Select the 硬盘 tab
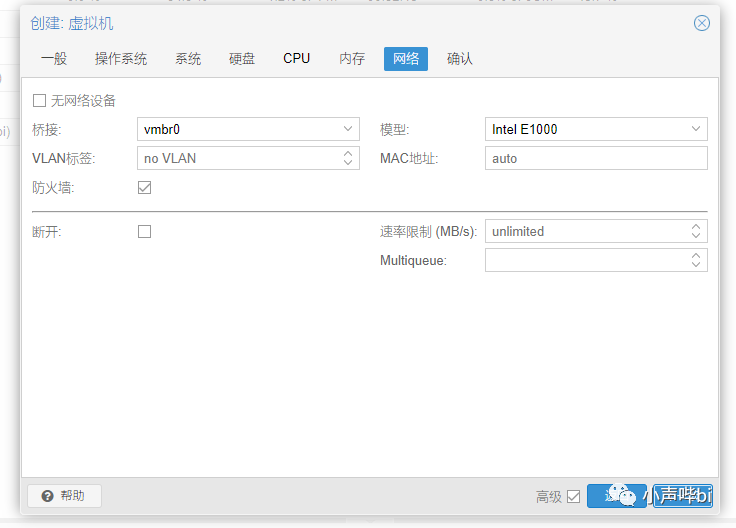736x528 pixels. (242, 59)
